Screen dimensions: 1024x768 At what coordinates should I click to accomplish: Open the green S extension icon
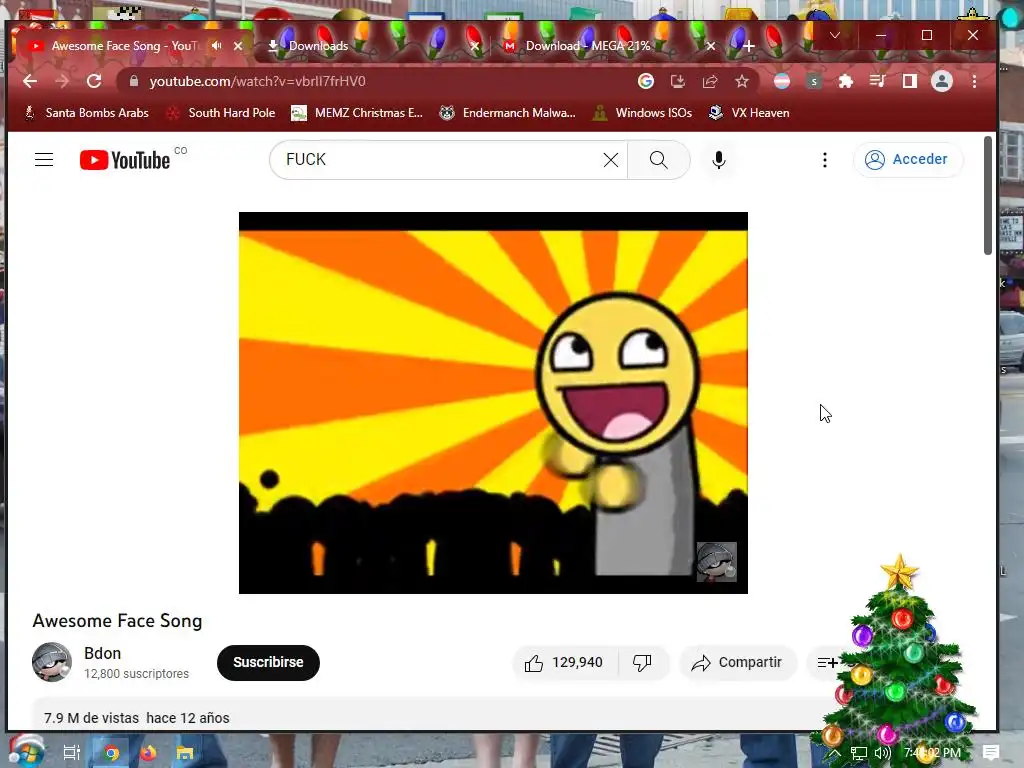click(814, 81)
